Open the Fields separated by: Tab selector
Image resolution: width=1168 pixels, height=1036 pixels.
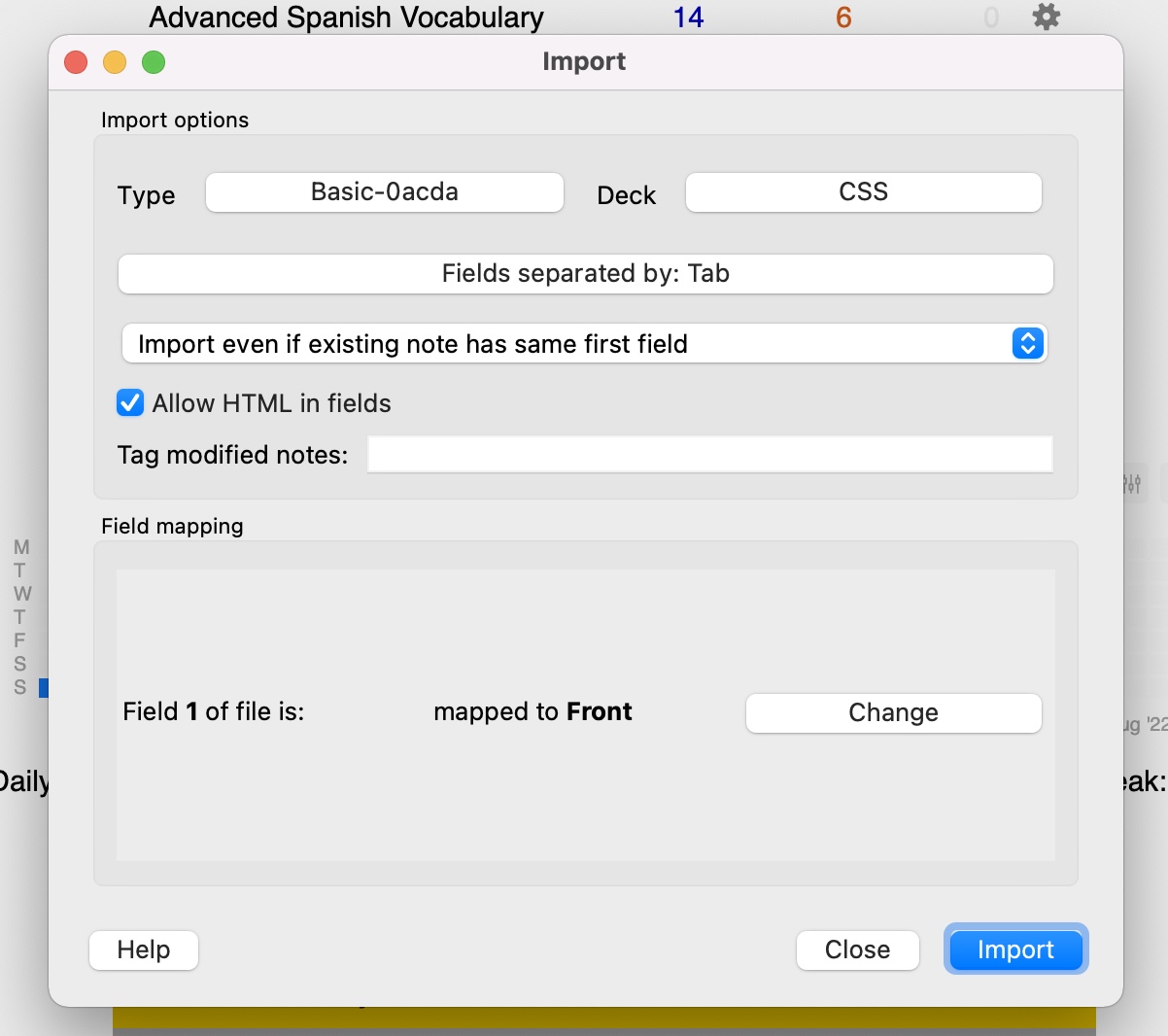(x=584, y=273)
